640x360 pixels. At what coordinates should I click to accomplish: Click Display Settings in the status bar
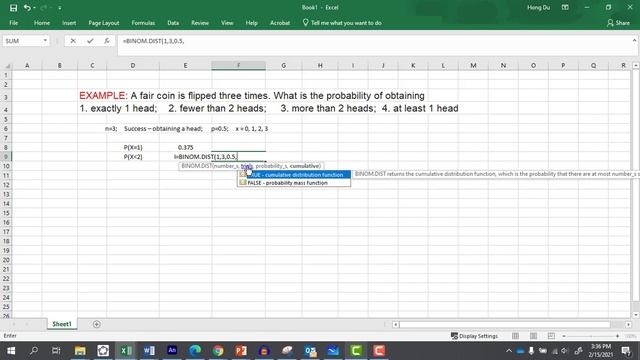point(474,336)
